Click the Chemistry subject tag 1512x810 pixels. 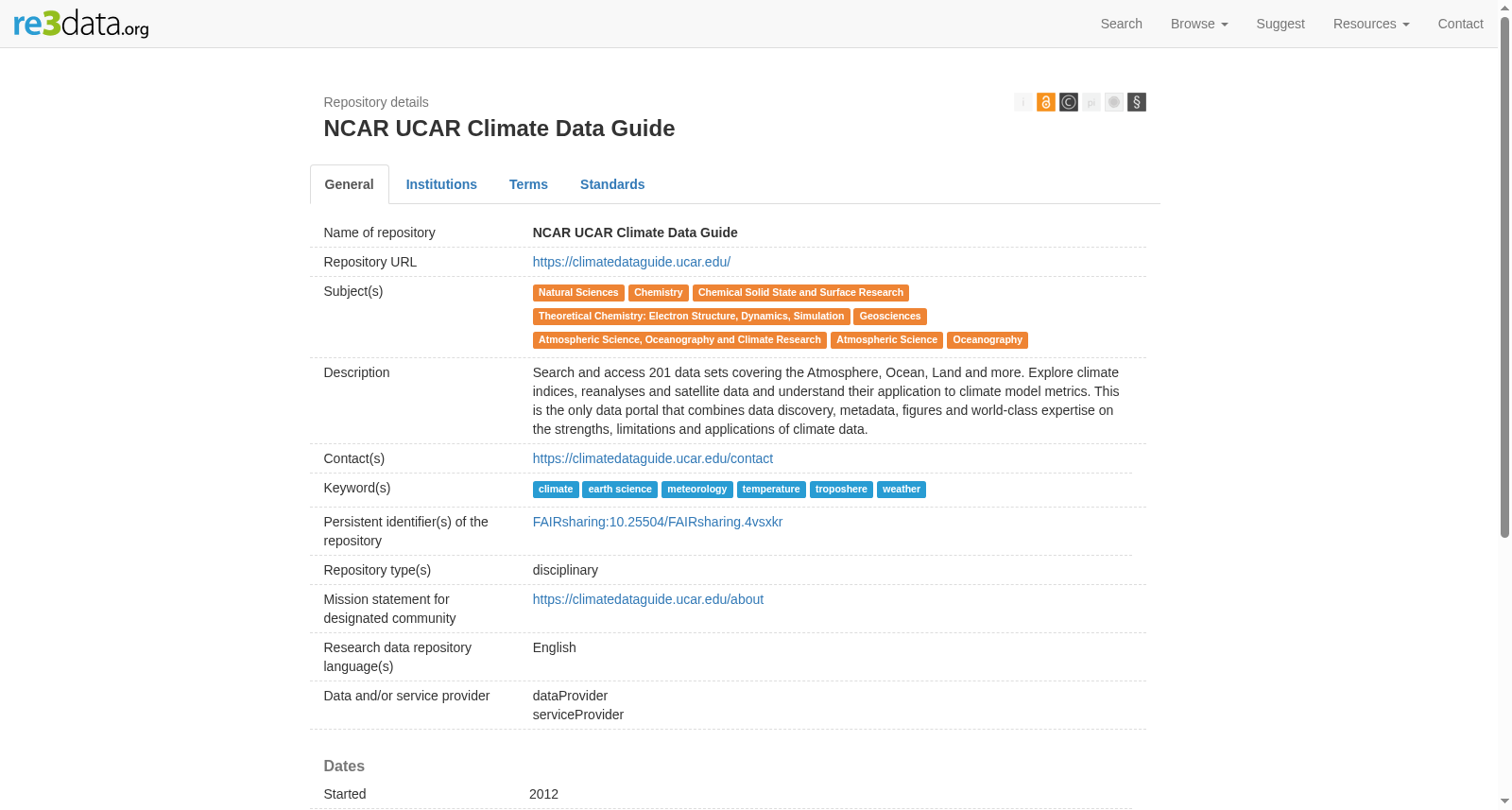click(x=659, y=293)
